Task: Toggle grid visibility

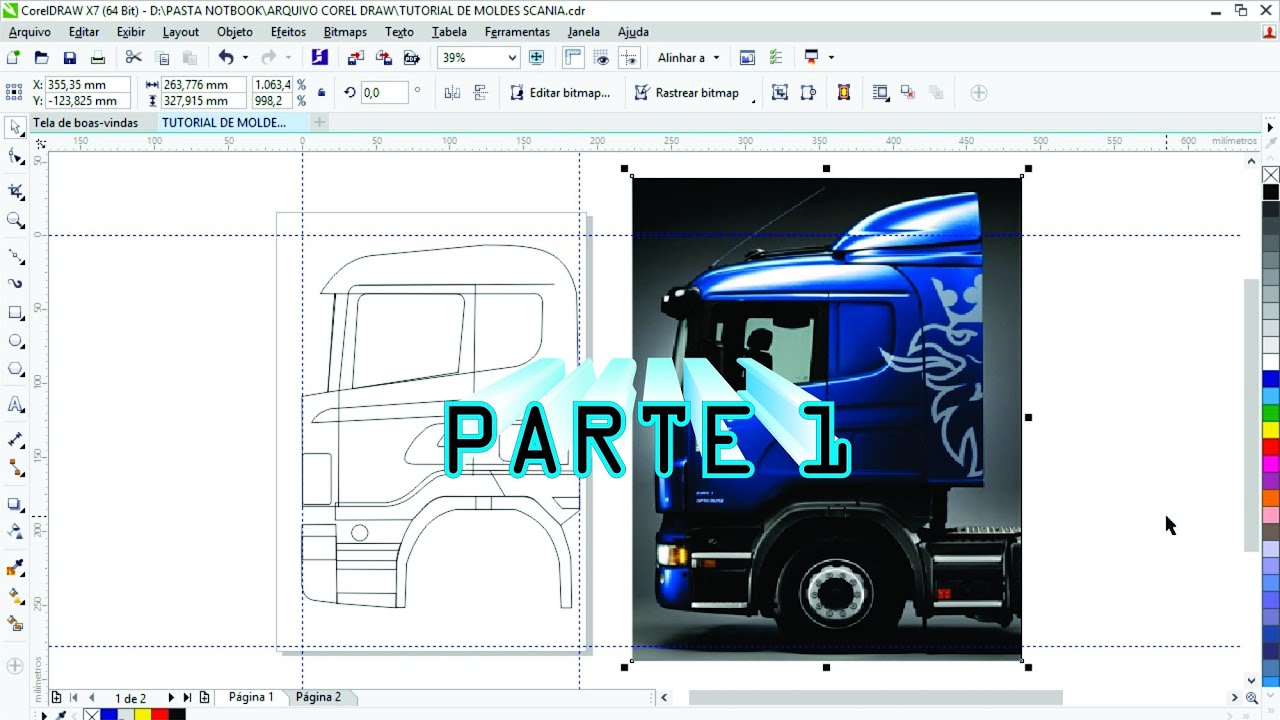Action: tap(601, 58)
